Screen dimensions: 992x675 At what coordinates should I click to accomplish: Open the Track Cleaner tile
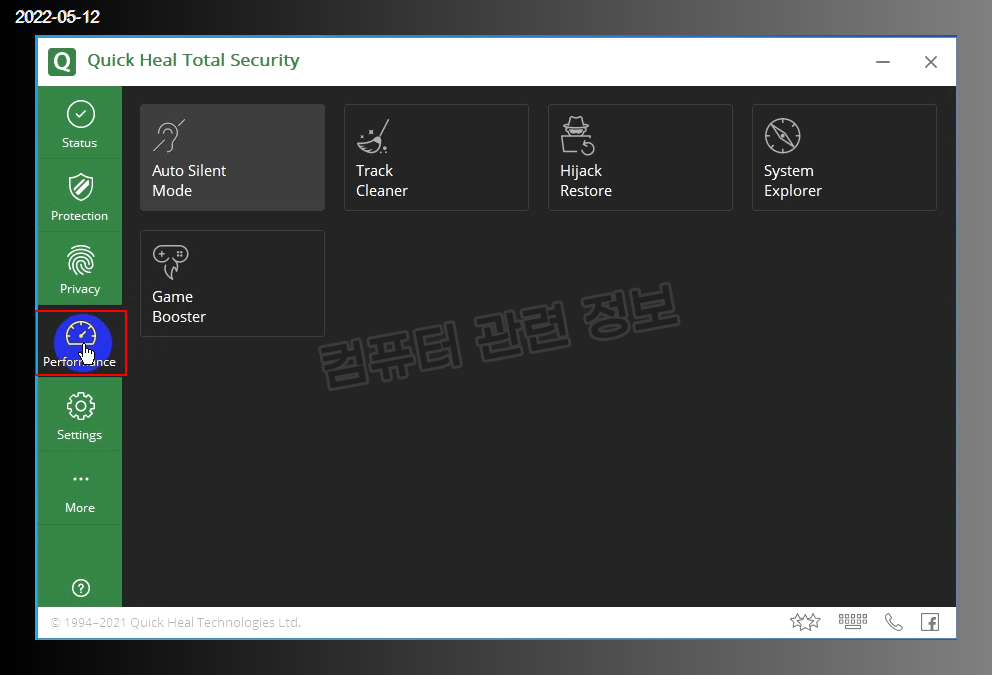(x=436, y=158)
